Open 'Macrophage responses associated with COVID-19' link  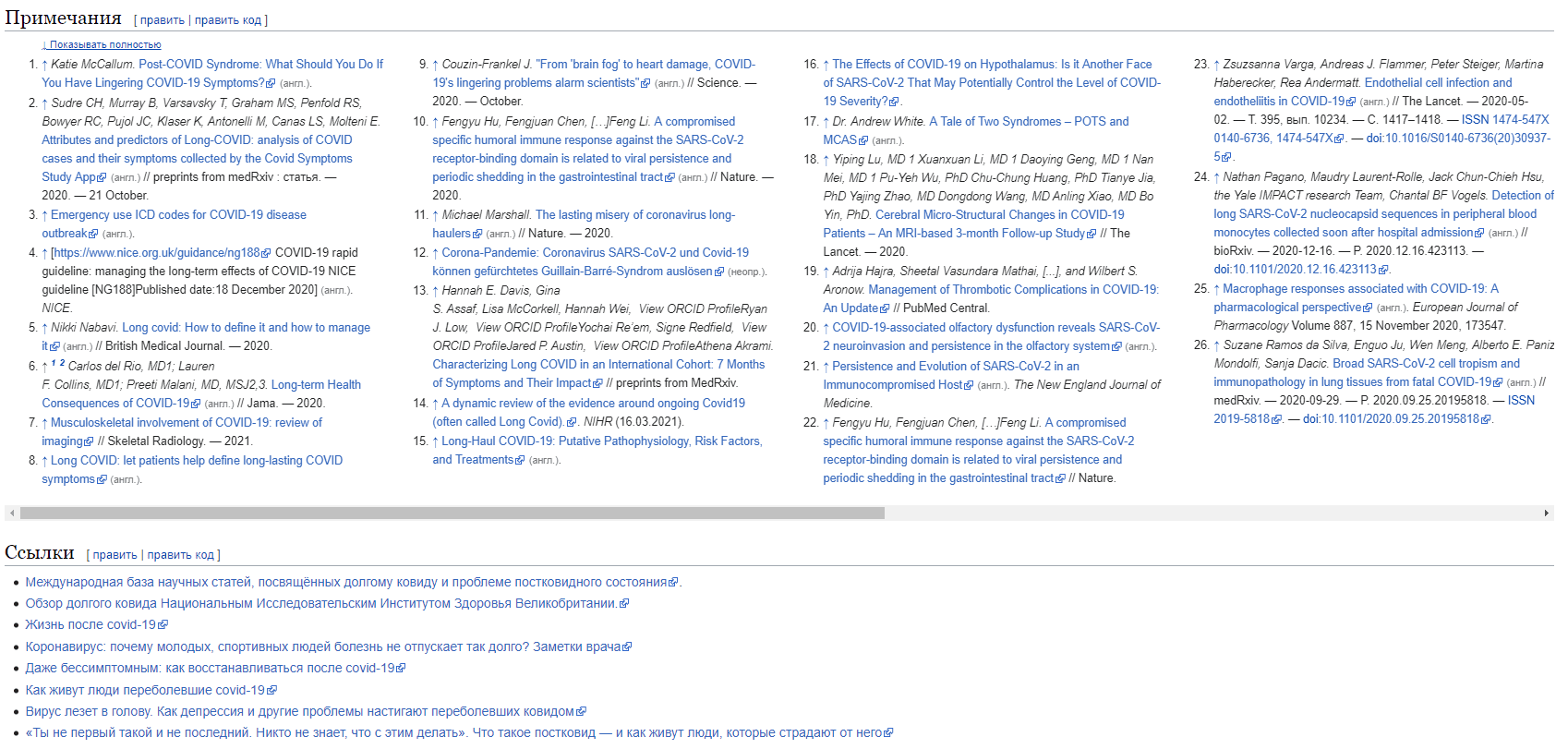(1357, 298)
